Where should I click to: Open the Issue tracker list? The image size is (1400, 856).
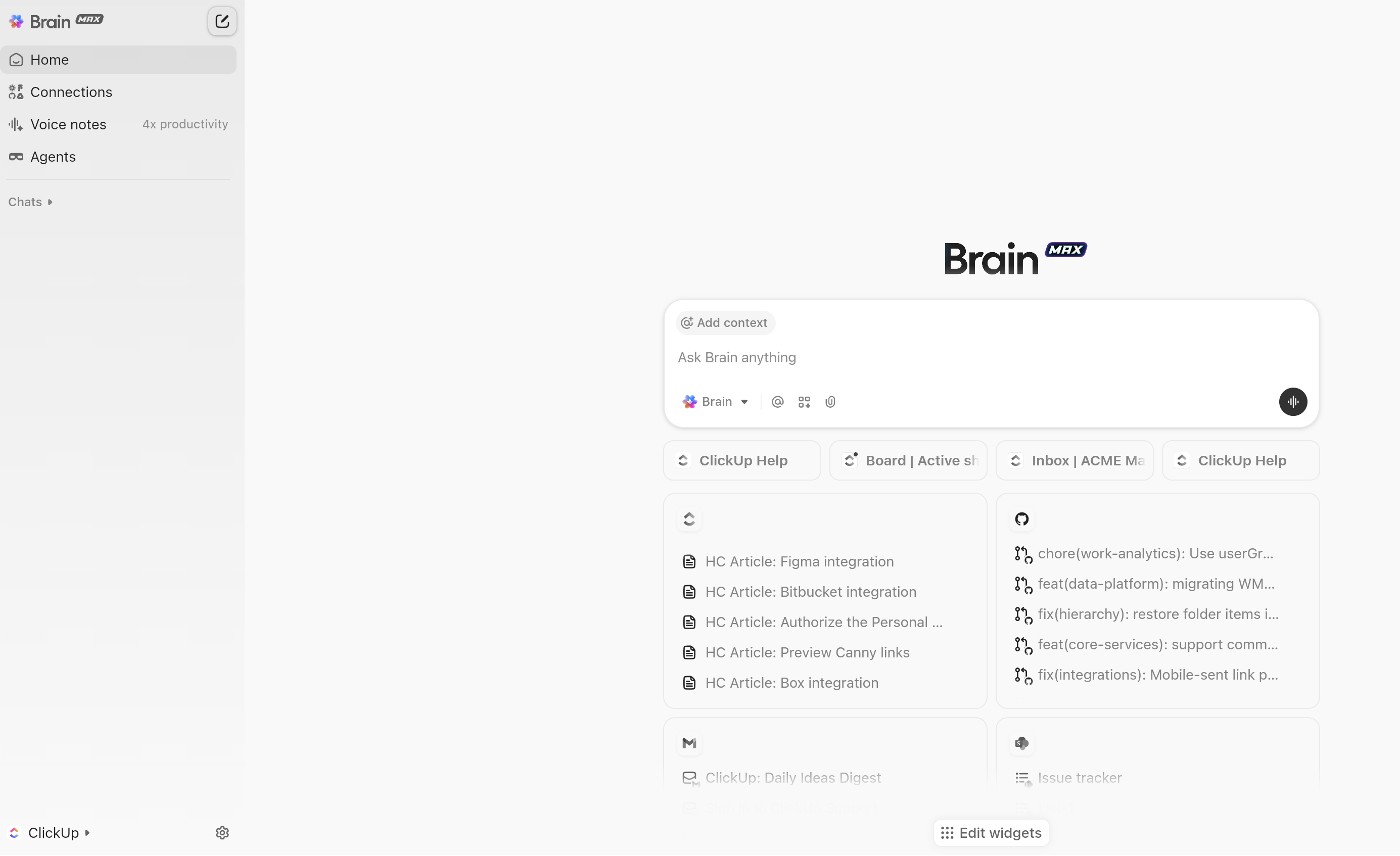coord(1080,778)
